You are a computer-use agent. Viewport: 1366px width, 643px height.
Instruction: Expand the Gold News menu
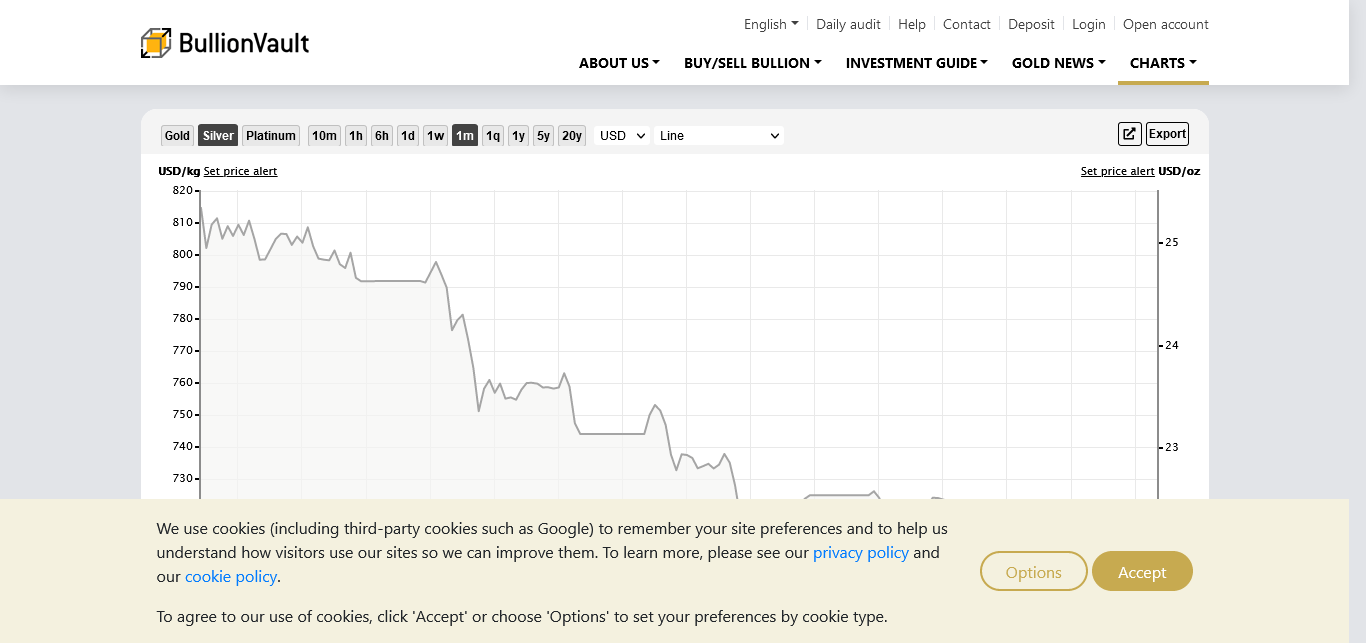[1058, 63]
